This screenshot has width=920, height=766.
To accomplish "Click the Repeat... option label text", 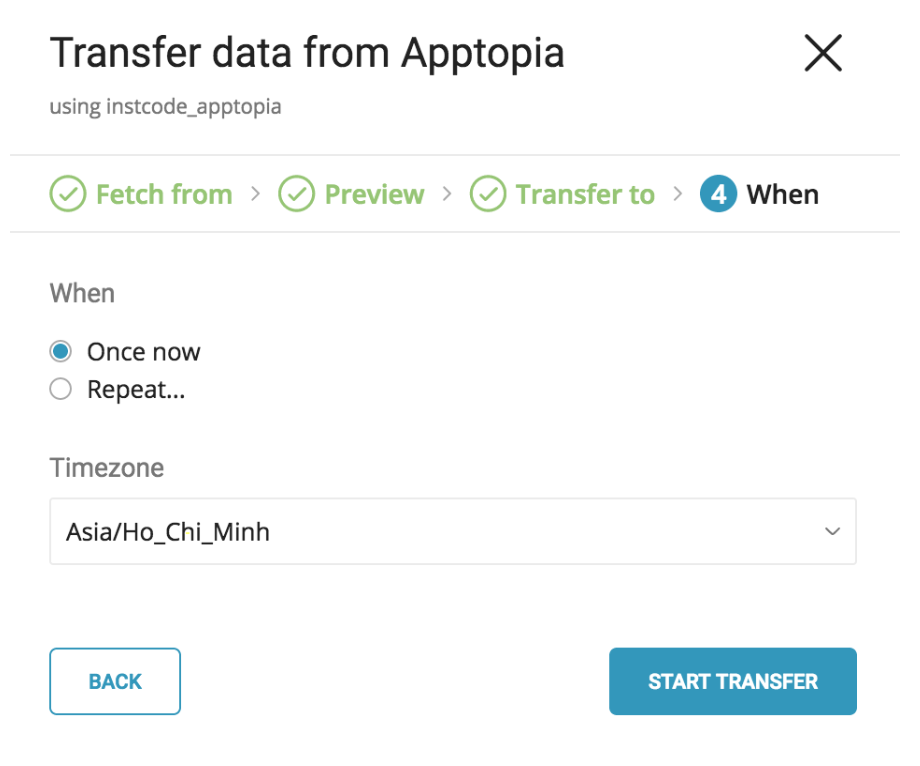I will tap(136, 389).
